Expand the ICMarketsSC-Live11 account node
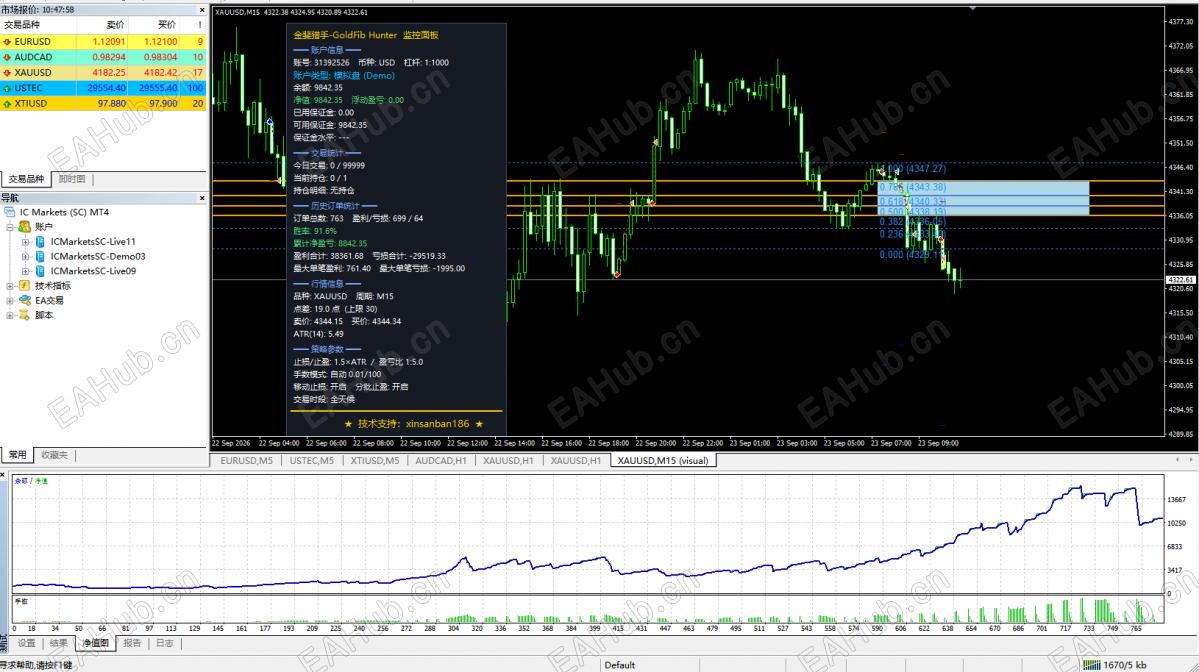This screenshot has height=672, width=1199. tap(25, 242)
